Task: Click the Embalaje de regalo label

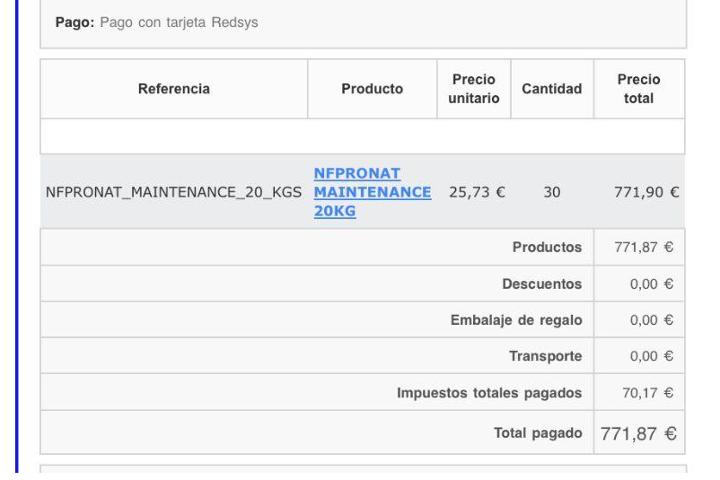Action: click(516, 320)
